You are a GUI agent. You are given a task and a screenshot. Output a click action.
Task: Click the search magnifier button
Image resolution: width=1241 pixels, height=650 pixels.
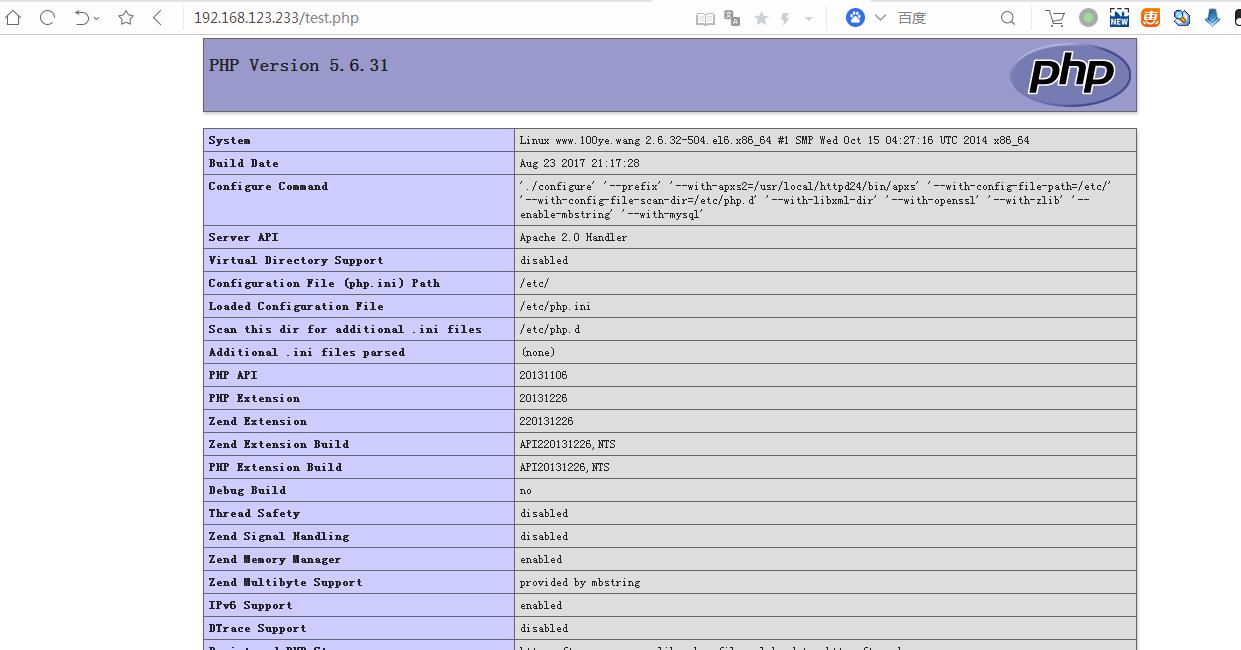(1008, 18)
